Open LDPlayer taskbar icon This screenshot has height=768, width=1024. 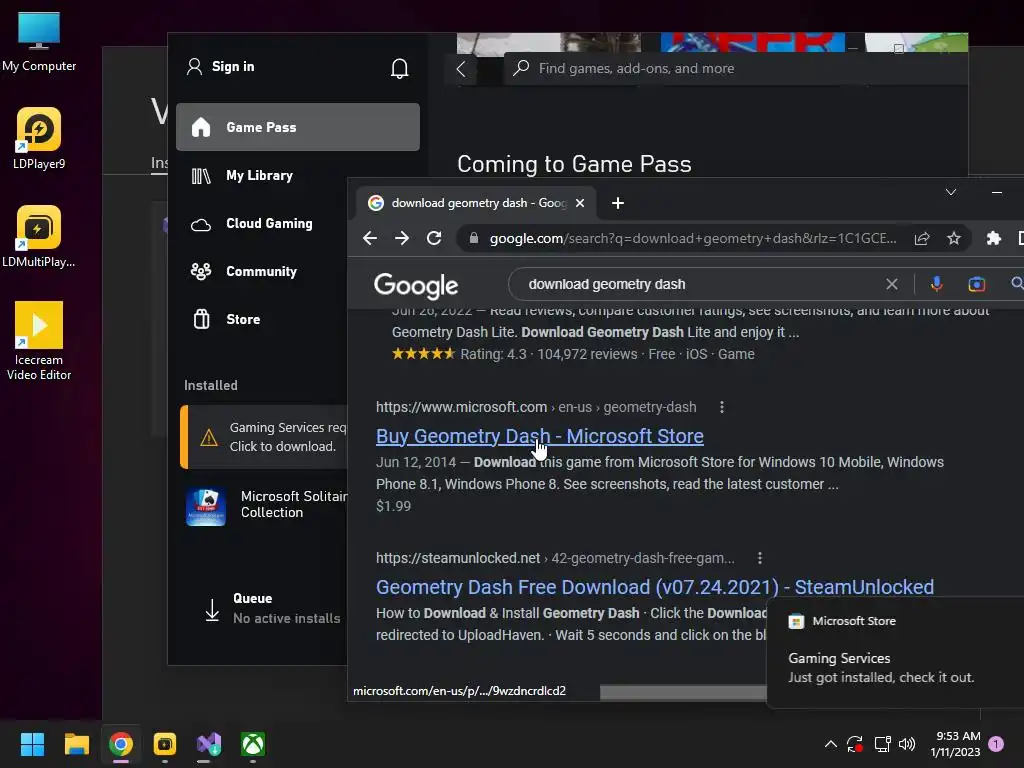[165, 744]
